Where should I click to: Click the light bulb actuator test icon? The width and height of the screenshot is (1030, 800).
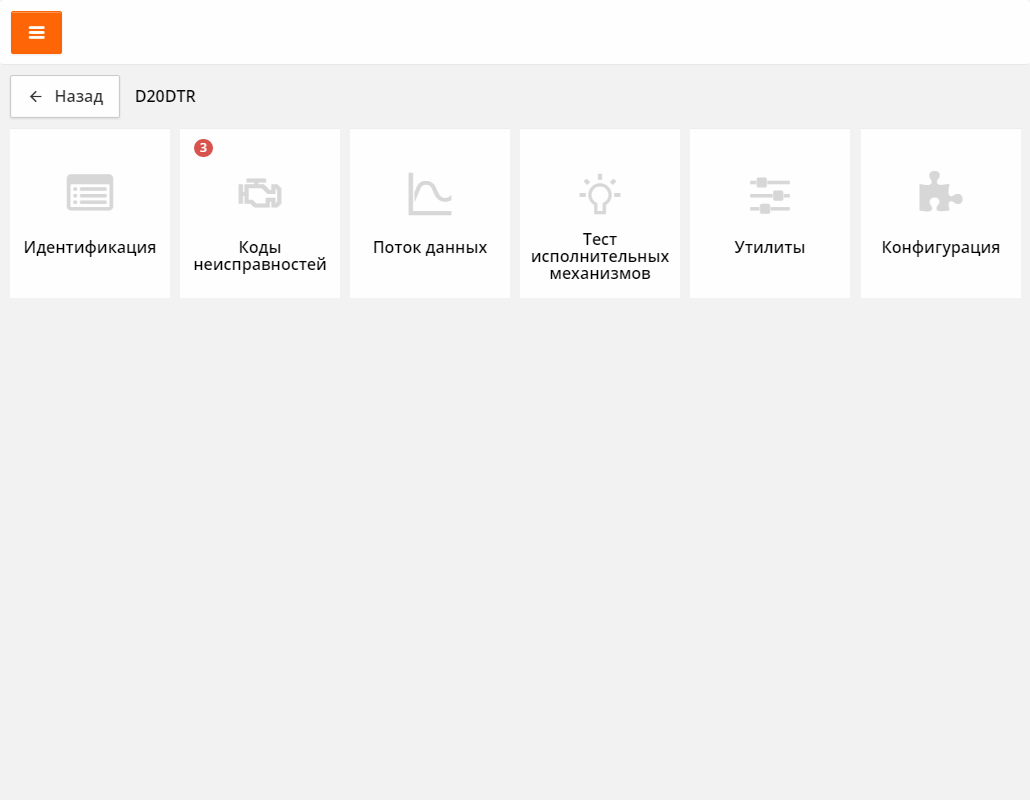pyautogui.click(x=600, y=193)
